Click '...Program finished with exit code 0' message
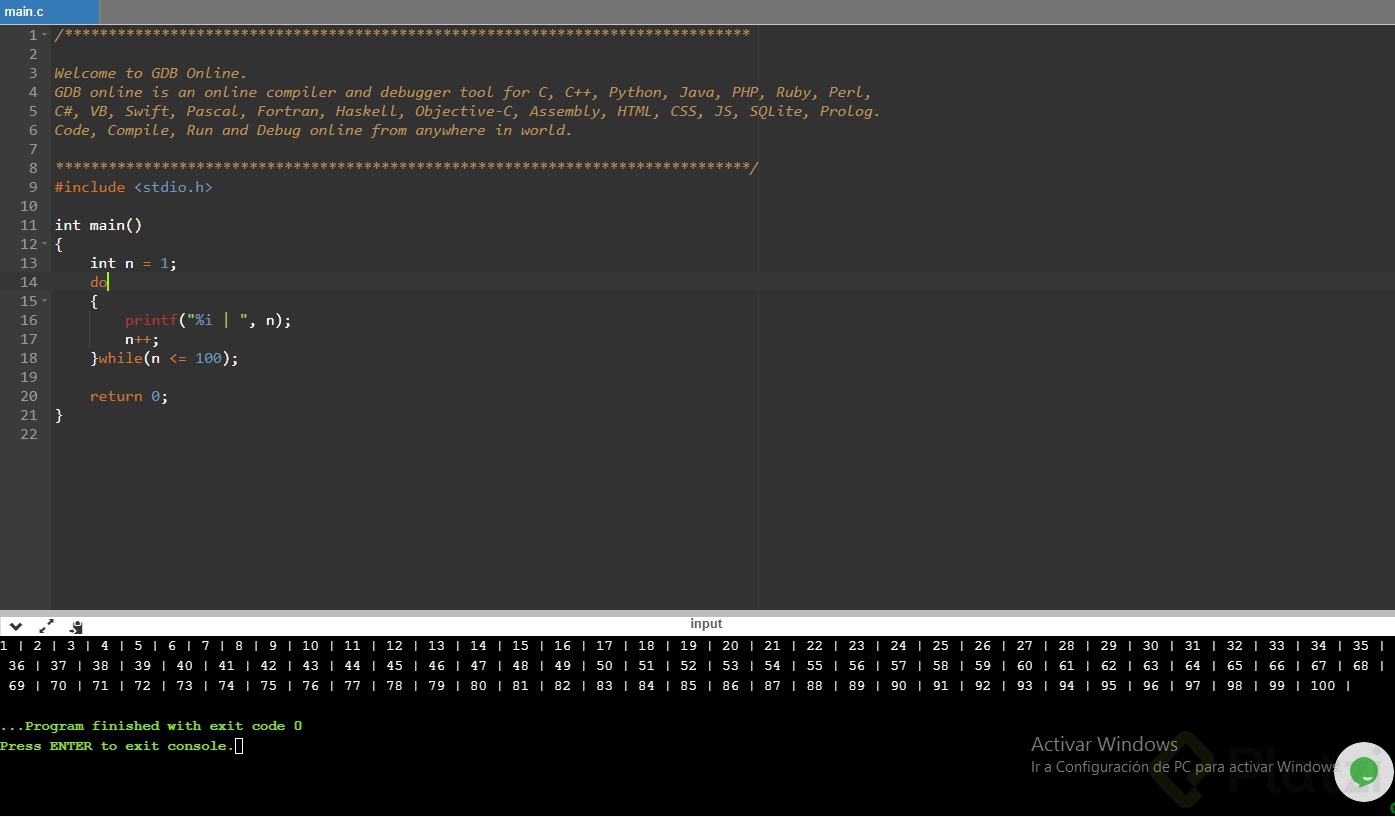Viewport: 1395px width, 817px height. [151, 726]
